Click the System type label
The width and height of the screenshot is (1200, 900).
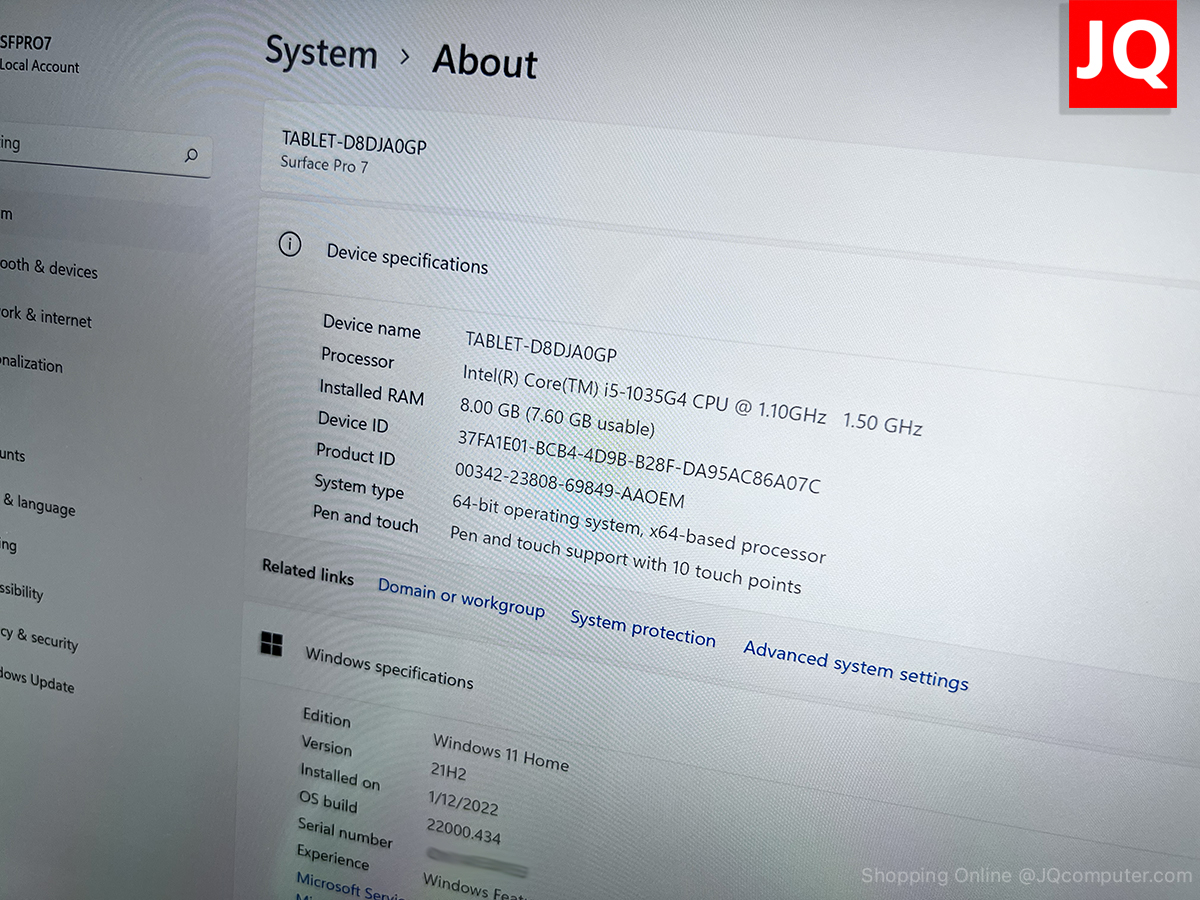point(359,487)
